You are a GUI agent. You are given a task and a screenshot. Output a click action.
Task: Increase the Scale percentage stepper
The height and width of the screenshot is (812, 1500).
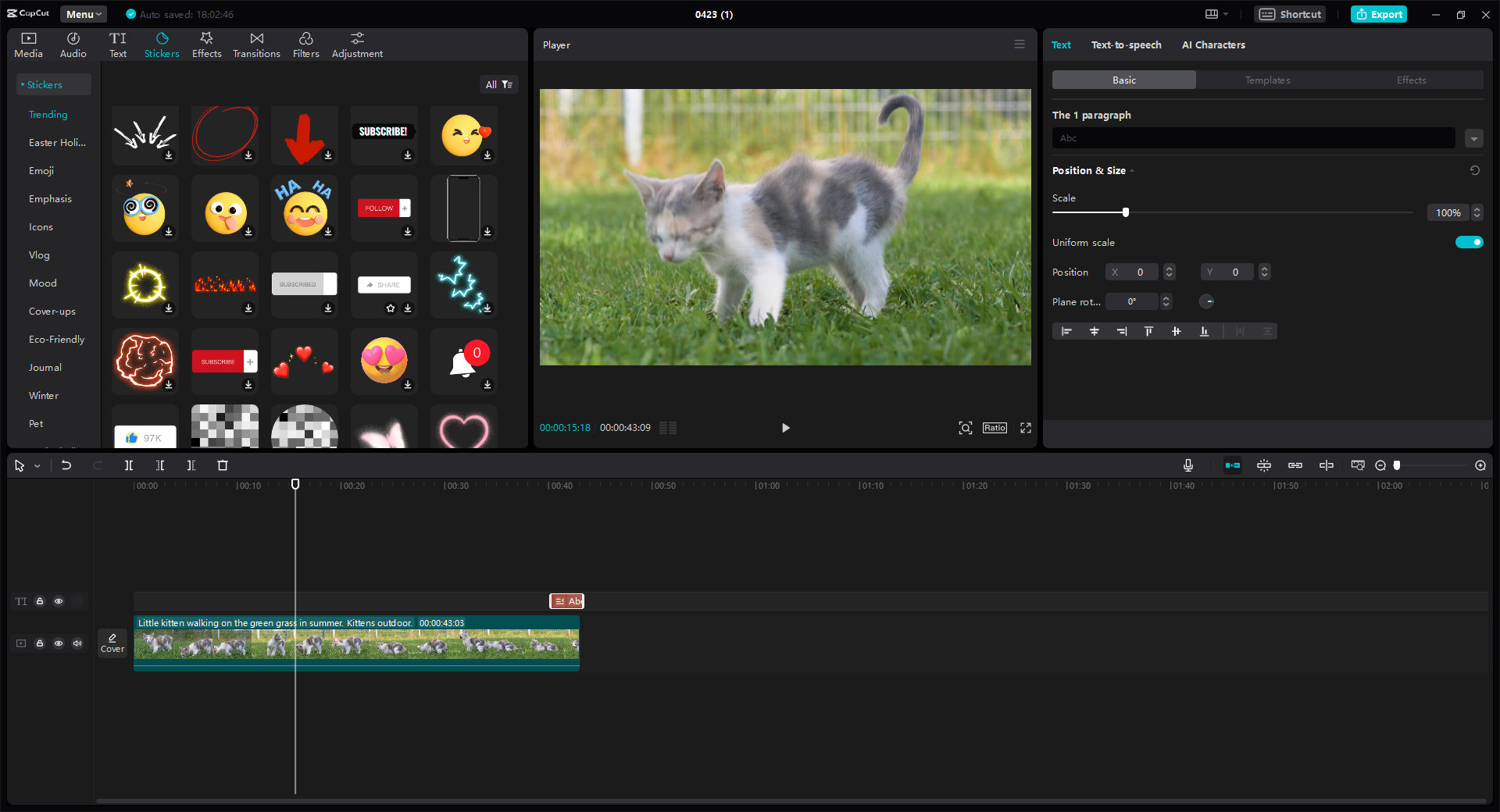coord(1477,209)
